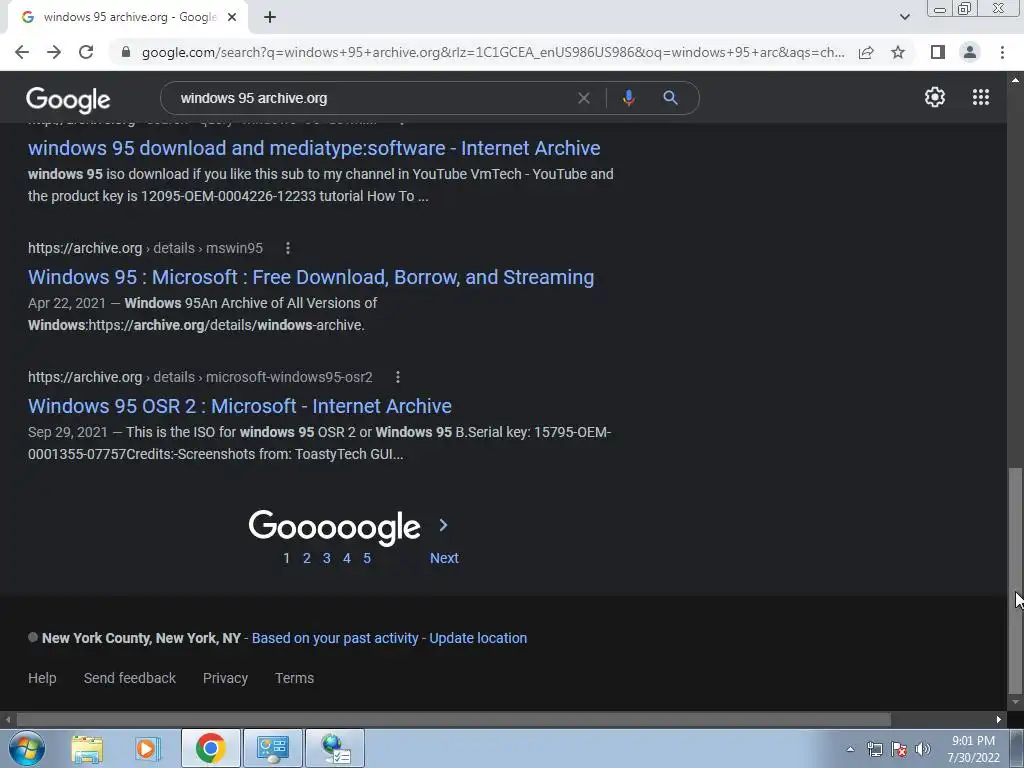The image size is (1024, 768).
Task: Click the vertical scrollbar up arrow
Action: (x=1015, y=80)
